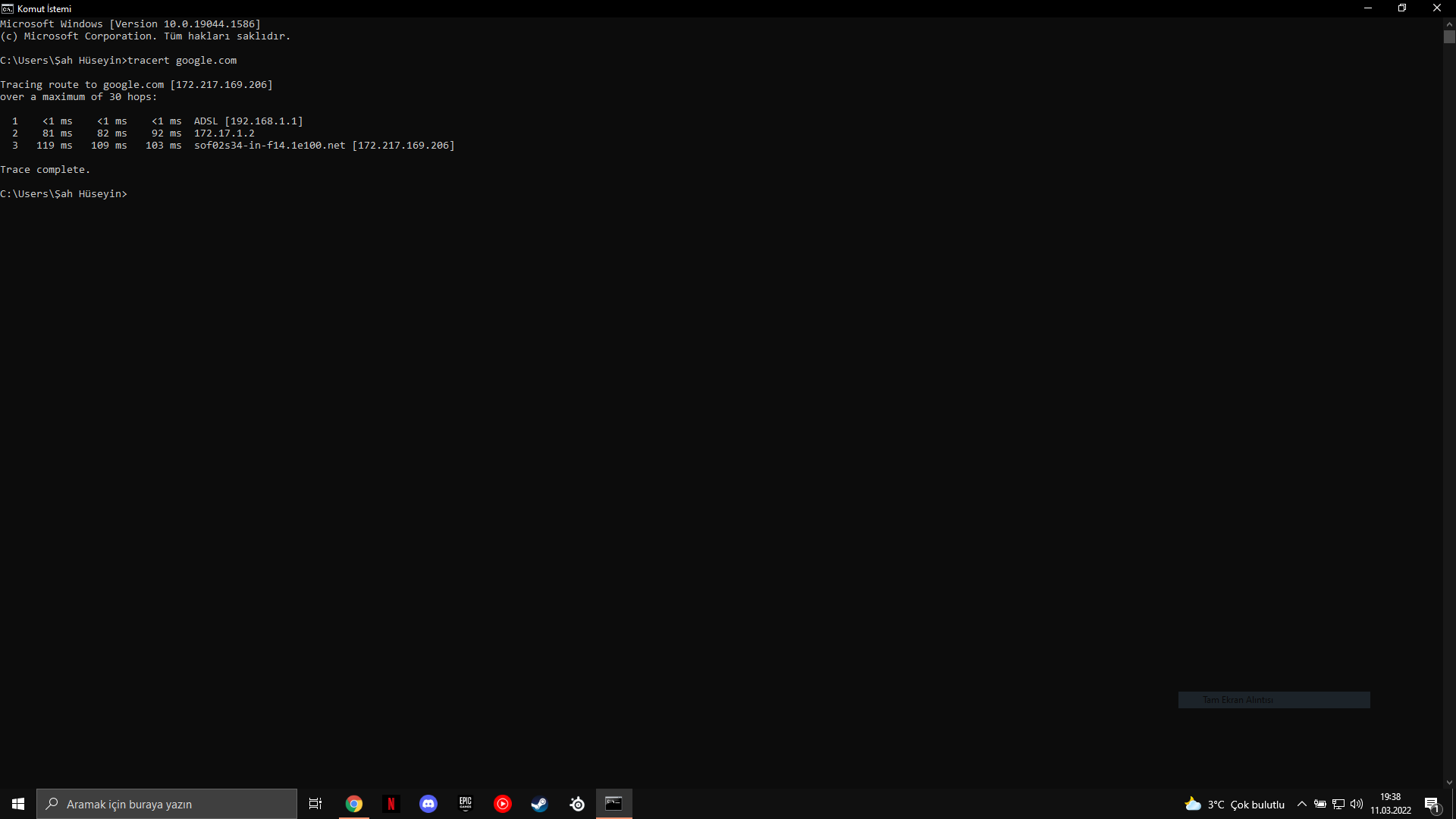1456x819 pixels.
Task: Open the Windows Start menu
Action: tap(18, 804)
